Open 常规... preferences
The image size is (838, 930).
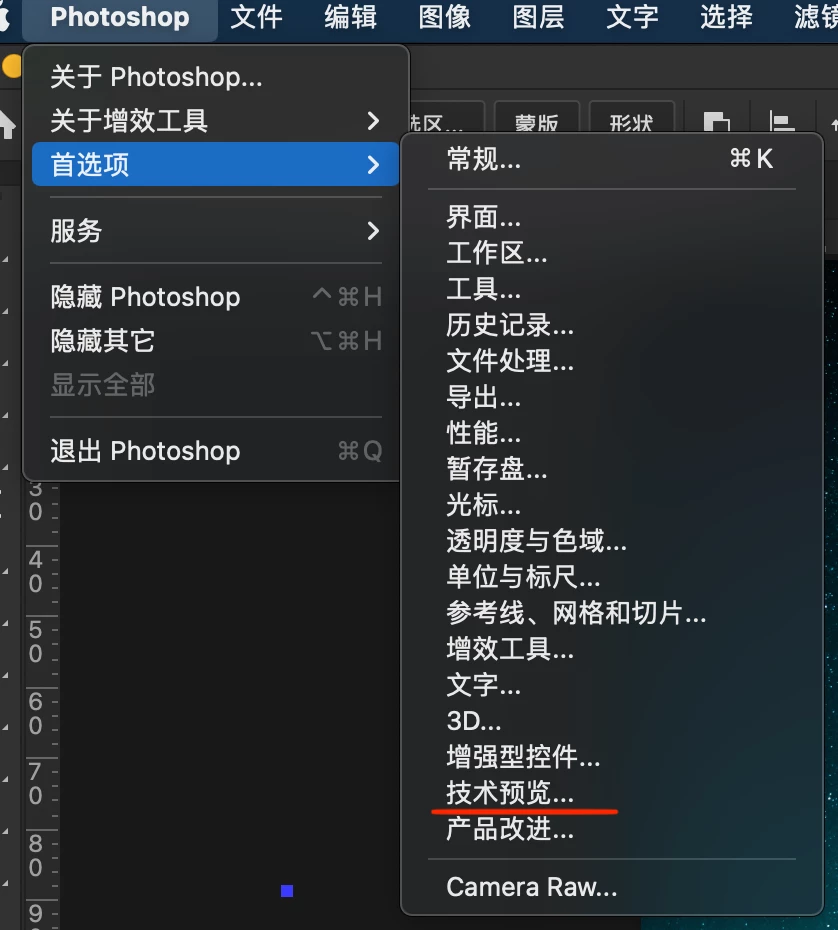click(x=611, y=160)
